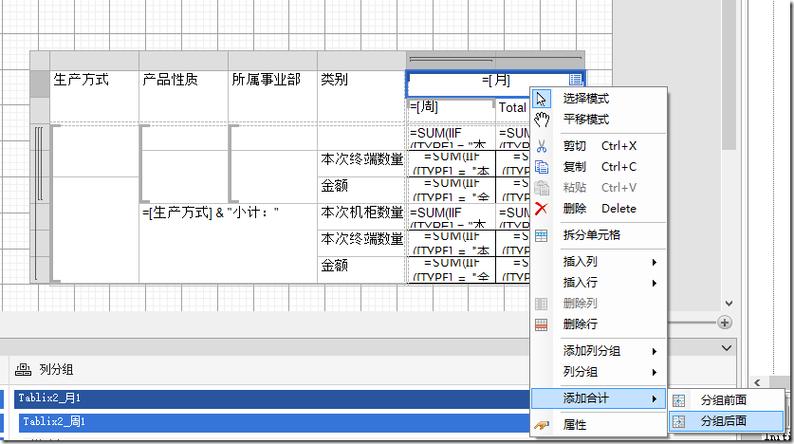Click the delete row icon
The height and width of the screenshot is (444, 794).
(x=541, y=324)
